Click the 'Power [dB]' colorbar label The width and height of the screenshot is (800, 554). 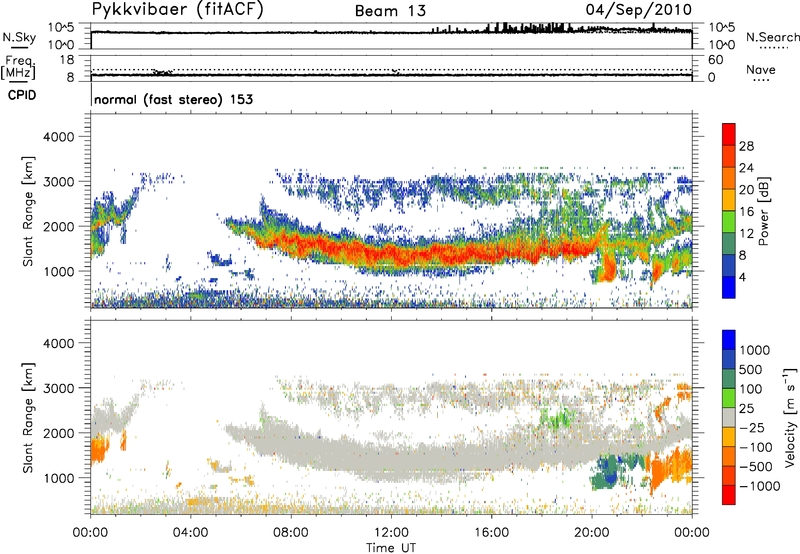[763, 211]
